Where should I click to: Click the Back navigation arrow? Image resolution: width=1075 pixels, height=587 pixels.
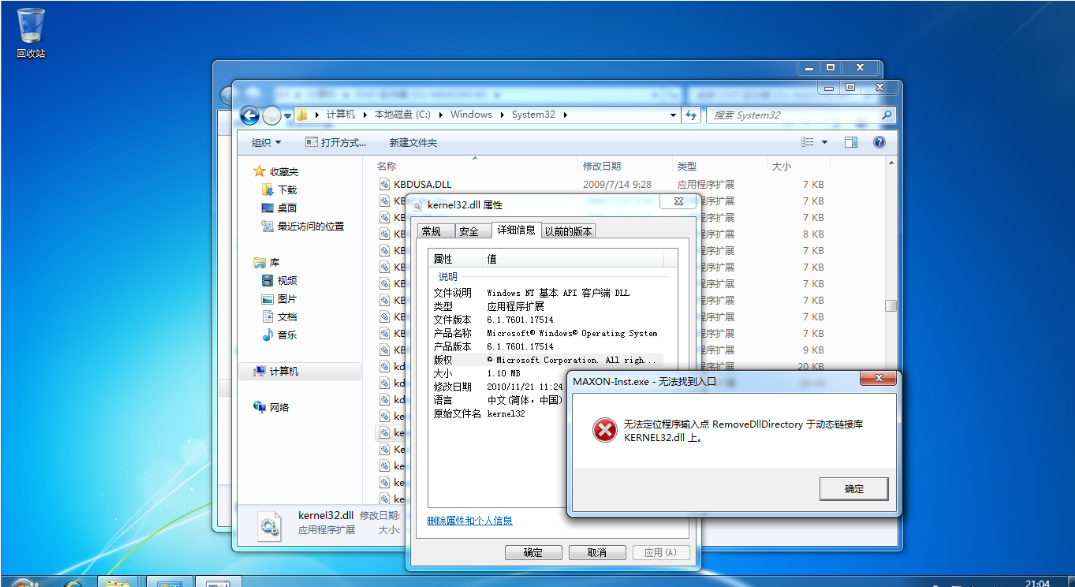(249, 114)
